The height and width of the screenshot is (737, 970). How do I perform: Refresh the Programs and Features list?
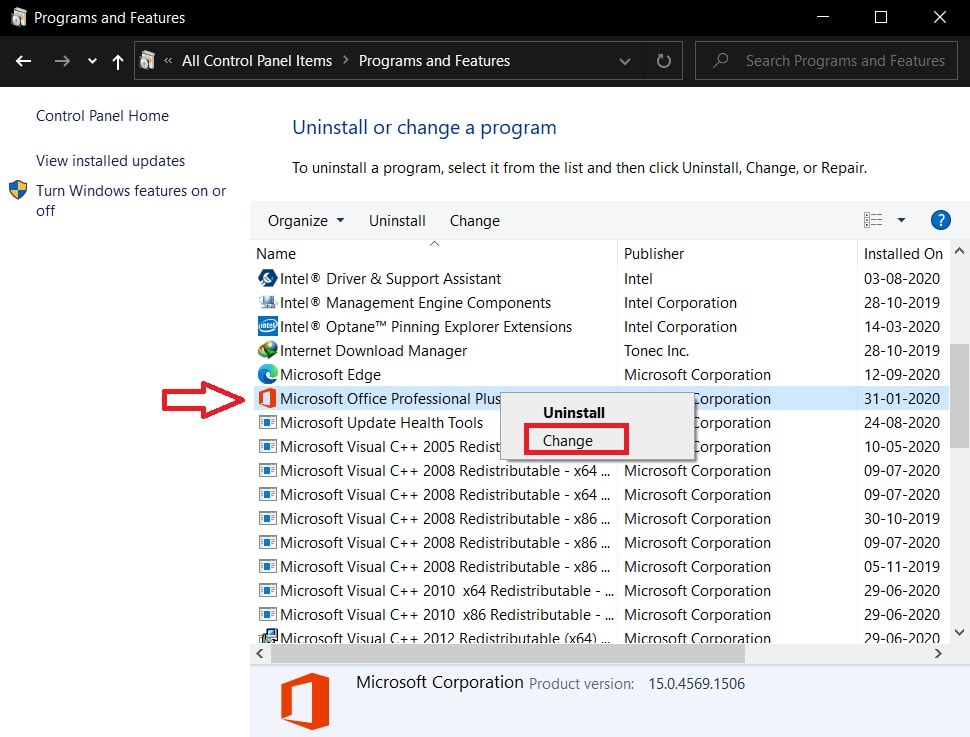tap(663, 61)
